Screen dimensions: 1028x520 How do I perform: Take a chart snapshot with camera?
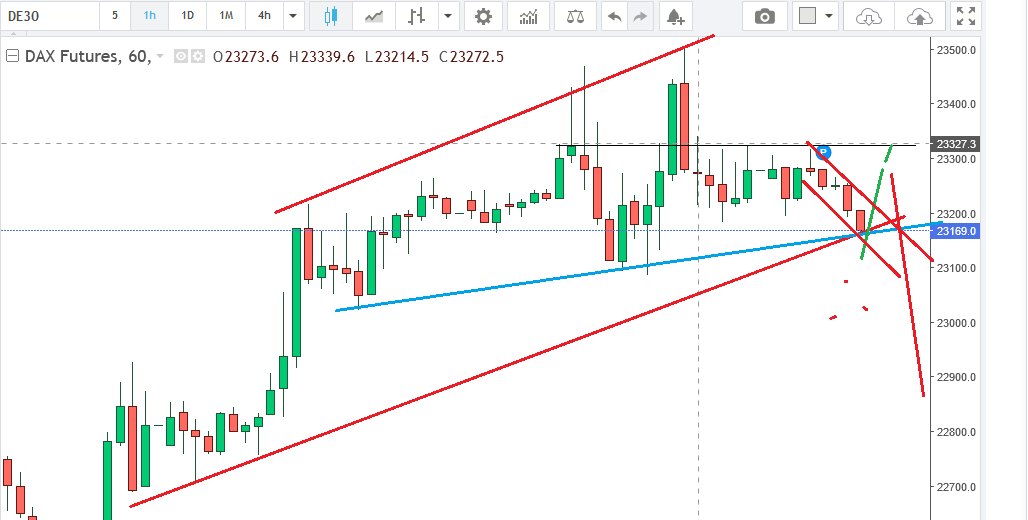764,16
